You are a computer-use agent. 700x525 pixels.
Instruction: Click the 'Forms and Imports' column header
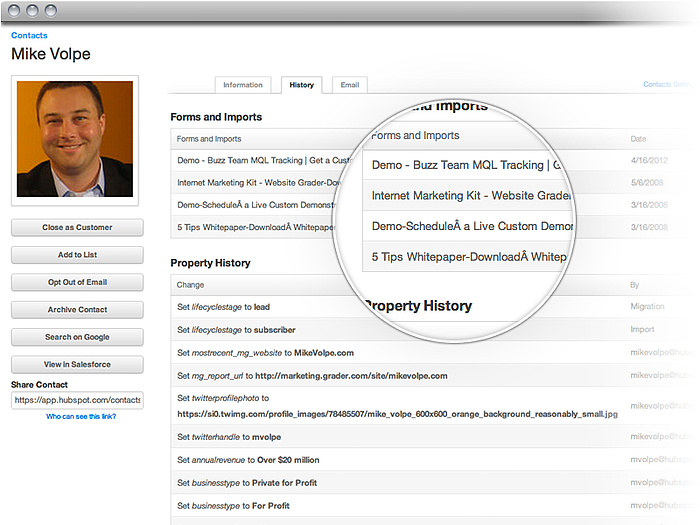pyautogui.click(x=209, y=139)
